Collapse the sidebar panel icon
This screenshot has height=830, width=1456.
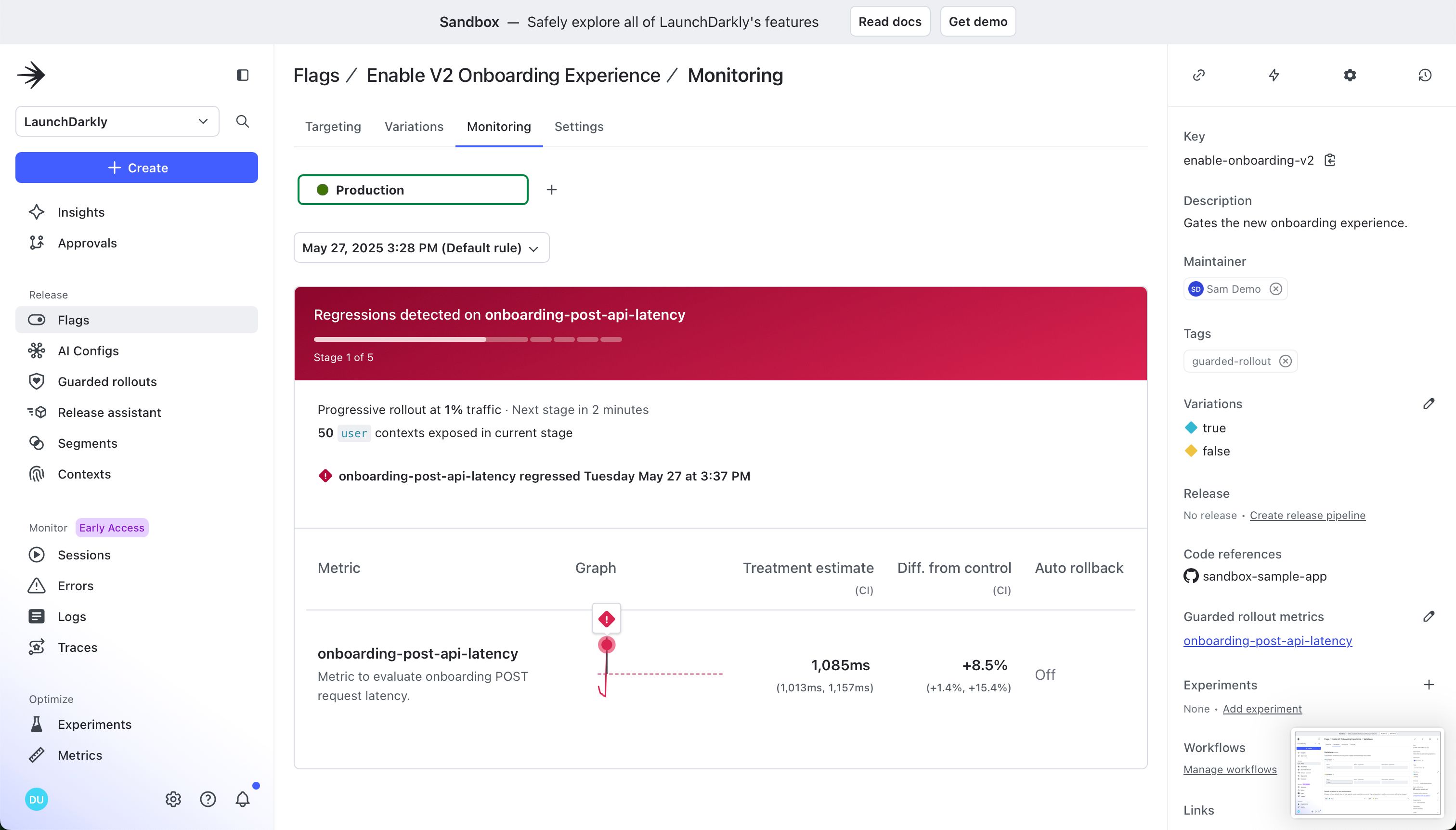pos(242,75)
